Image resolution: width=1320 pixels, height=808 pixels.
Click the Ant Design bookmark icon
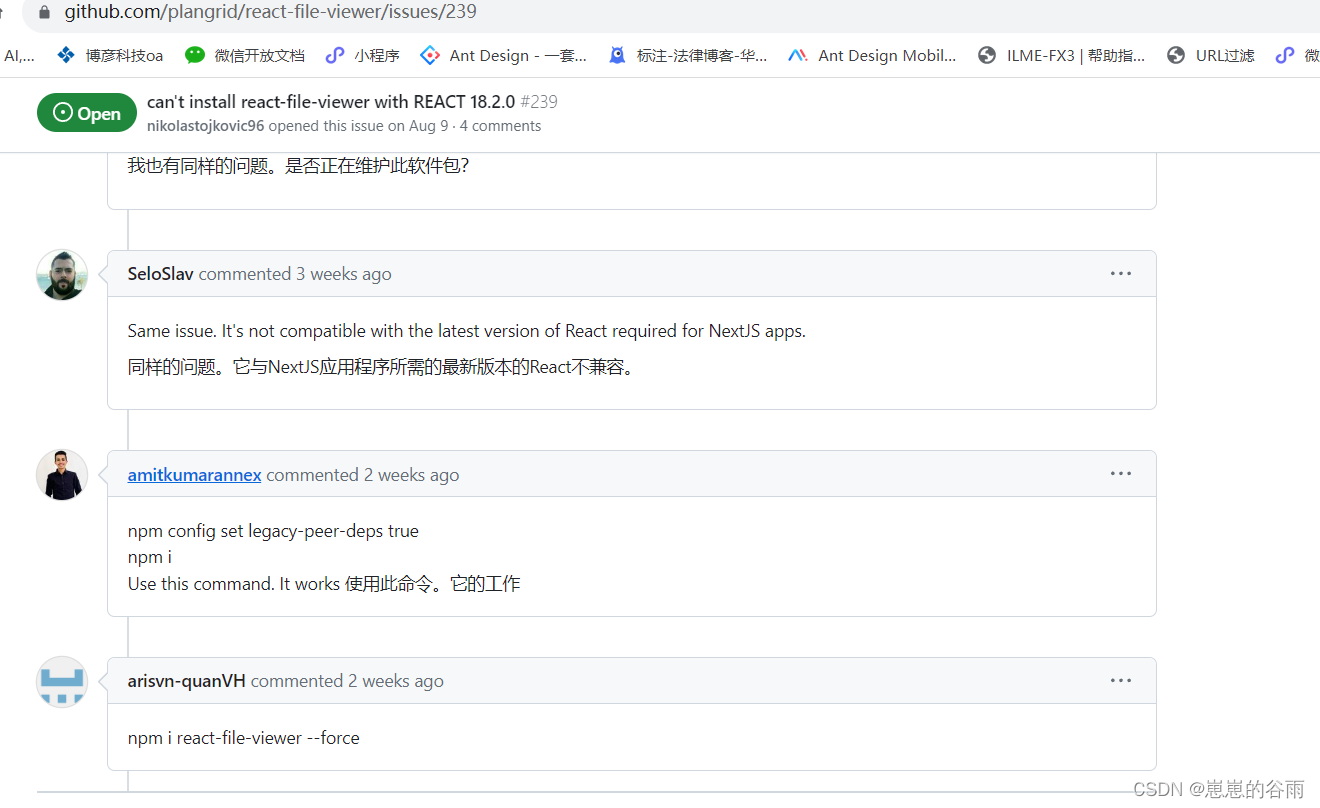point(429,55)
